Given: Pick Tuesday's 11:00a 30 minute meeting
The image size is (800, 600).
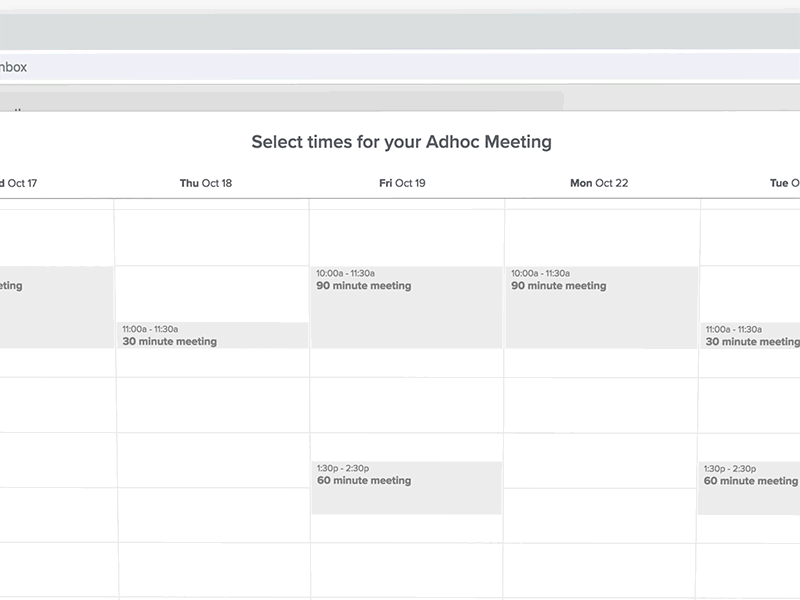Looking at the screenshot, I should (750, 336).
